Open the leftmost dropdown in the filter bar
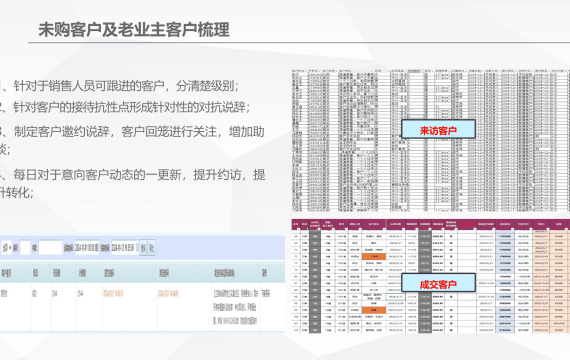This screenshot has width=570, height=360. [x=7, y=248]
